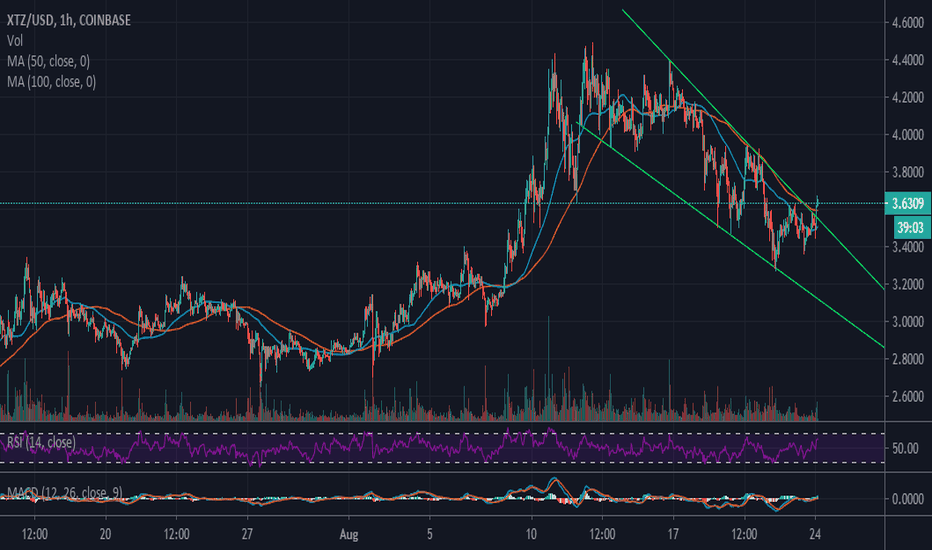Screen dimensions: 932x550
Task: Click the 3.8000 price axis label
Action: 908,172
